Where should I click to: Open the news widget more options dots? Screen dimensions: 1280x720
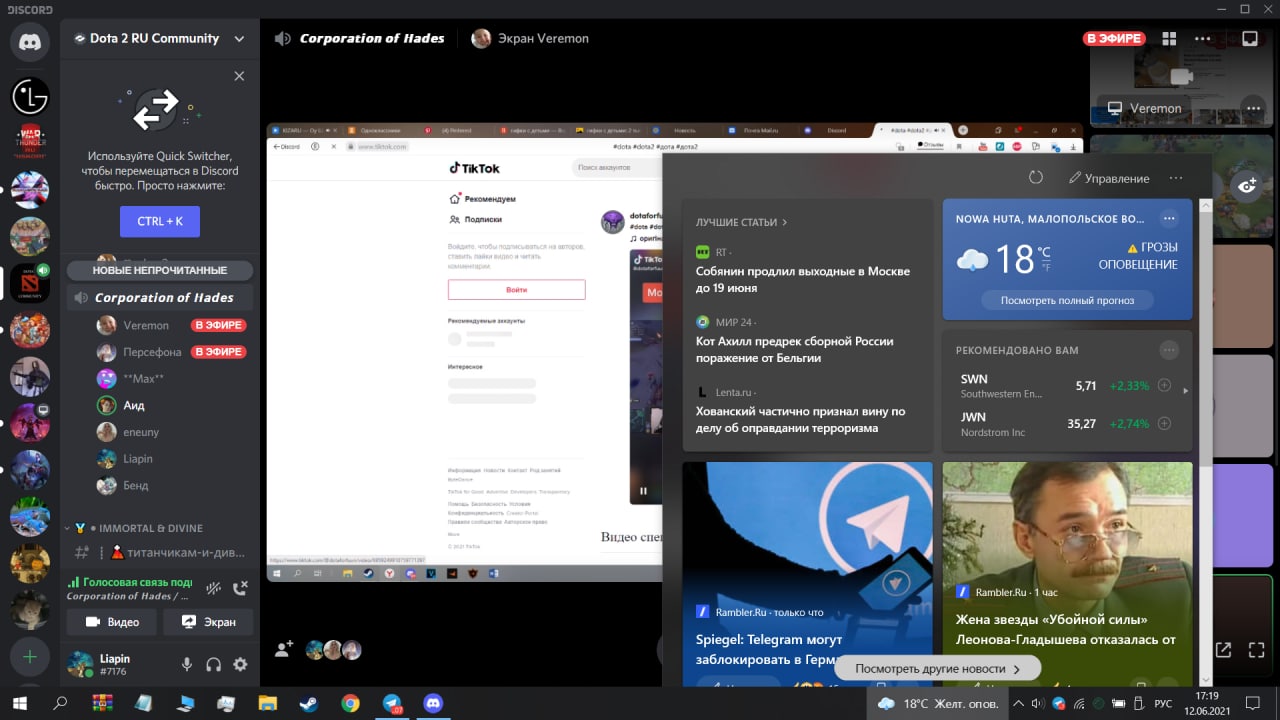(x=1176, y=178)
